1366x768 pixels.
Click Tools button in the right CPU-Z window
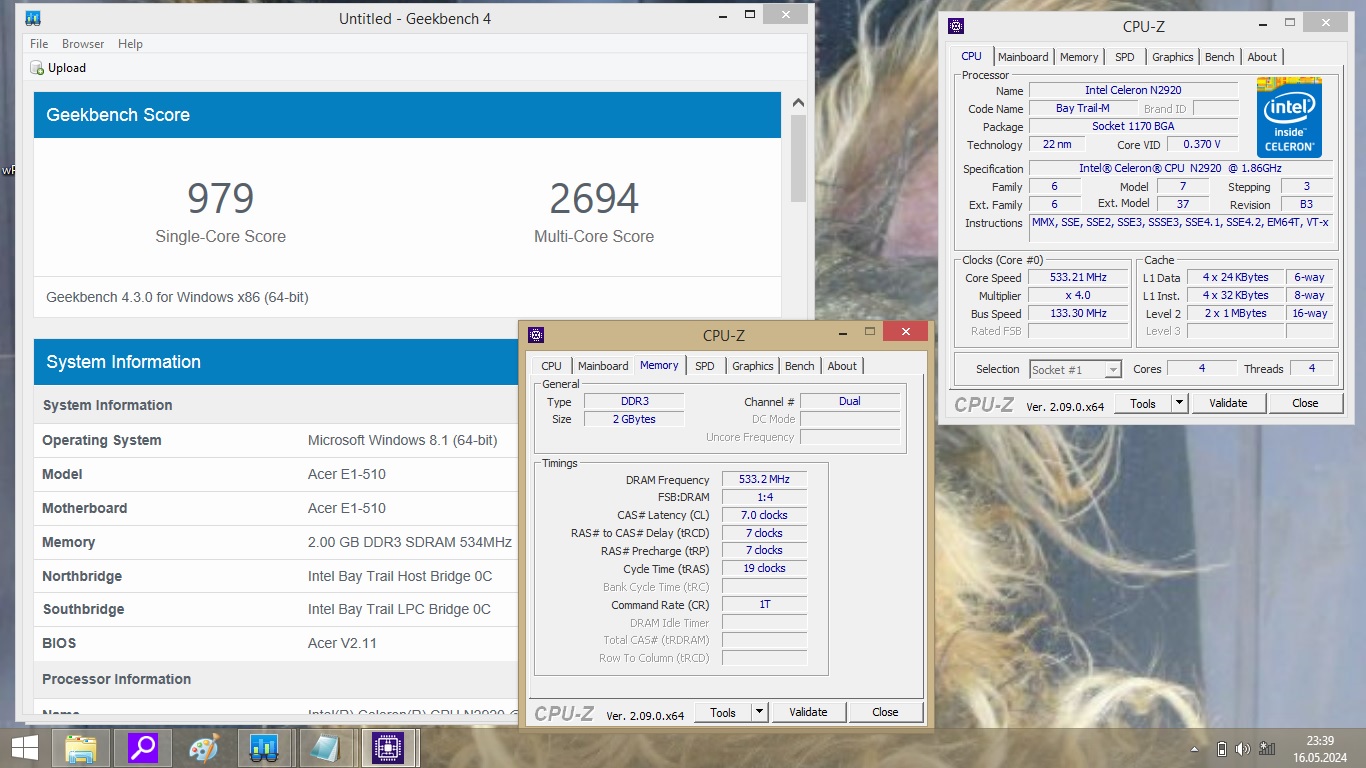click(1143, 403)
